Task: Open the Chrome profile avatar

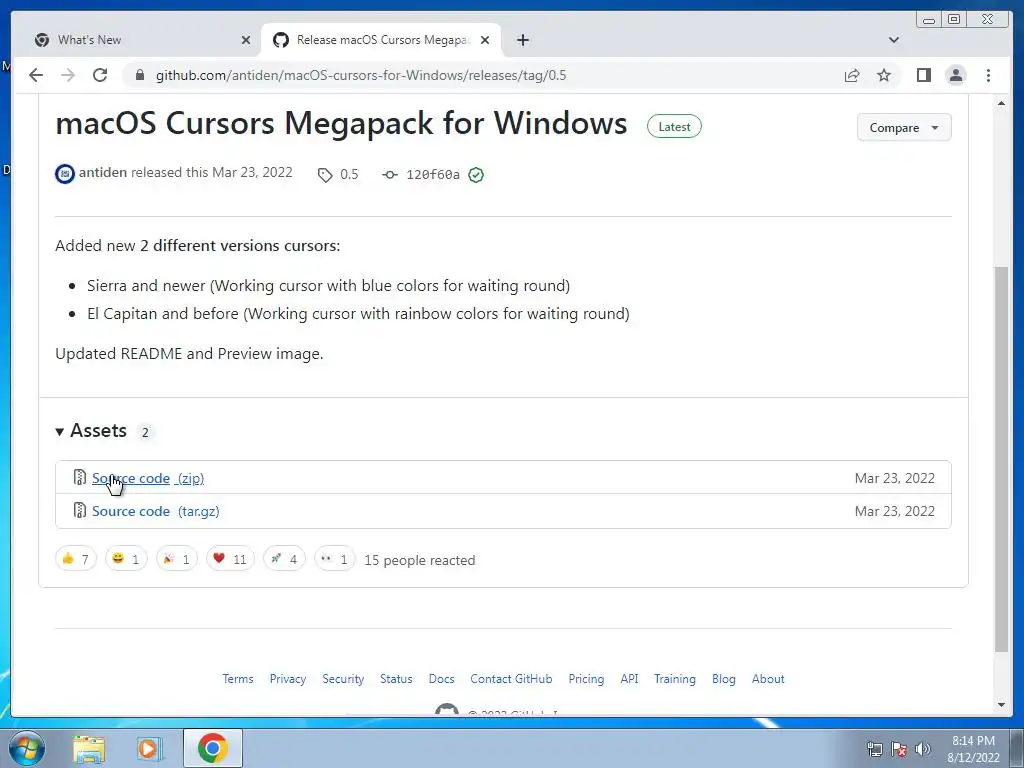Action: (x=956, y=75)
